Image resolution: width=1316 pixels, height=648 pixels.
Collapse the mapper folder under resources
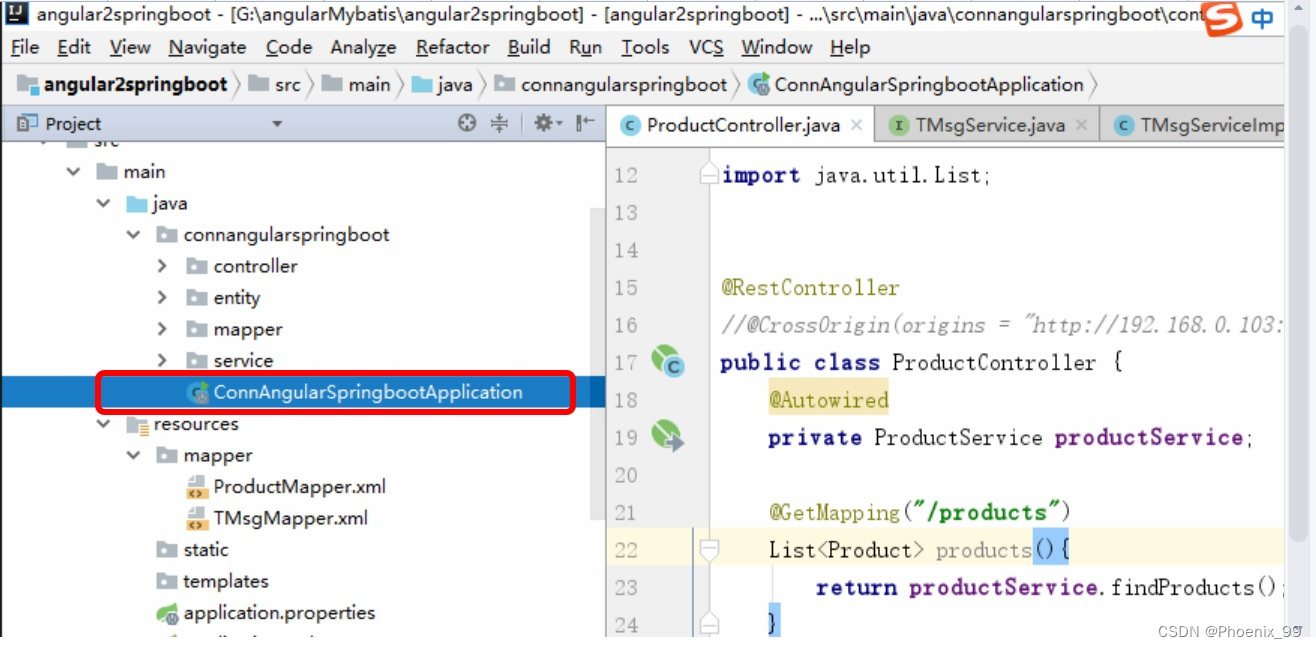point(133,456)
